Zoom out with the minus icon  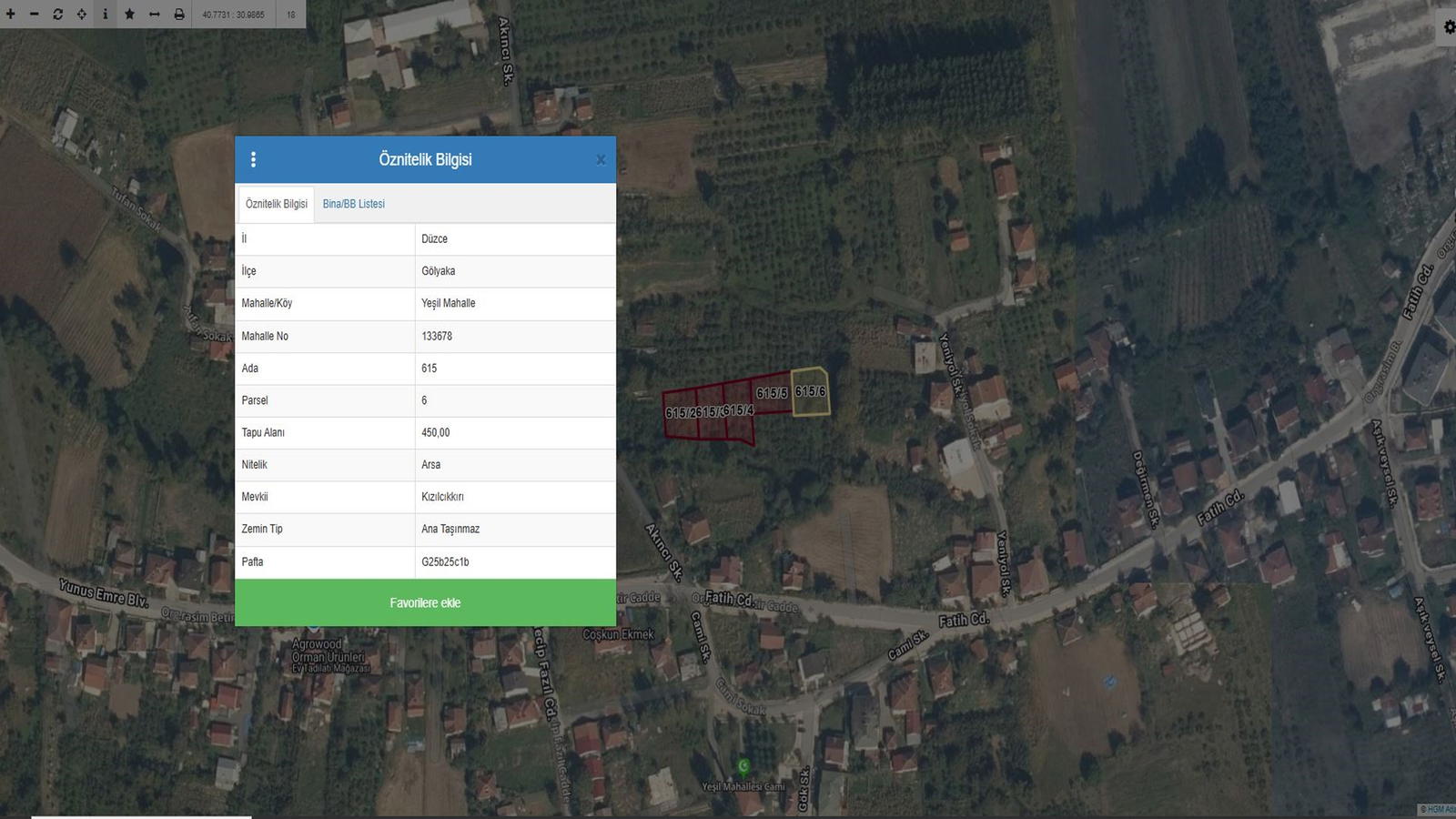pyautogui.click(x=35, y=14)
